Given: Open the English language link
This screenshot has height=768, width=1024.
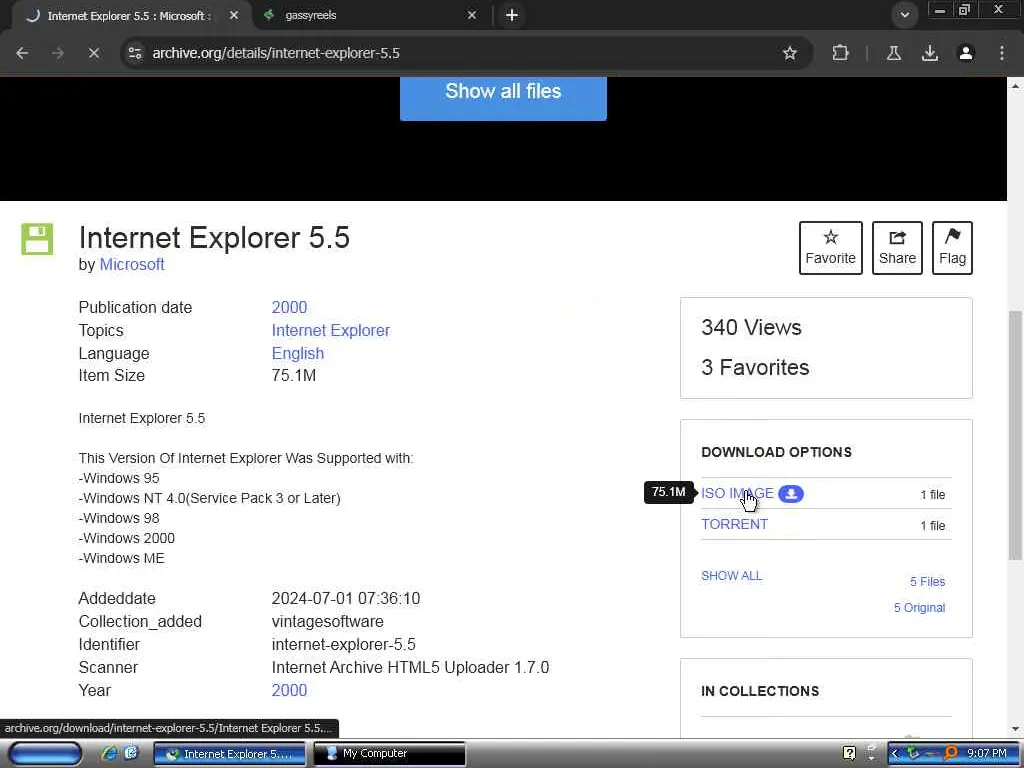Looking at the screenshot, I should tap(298, 353).
